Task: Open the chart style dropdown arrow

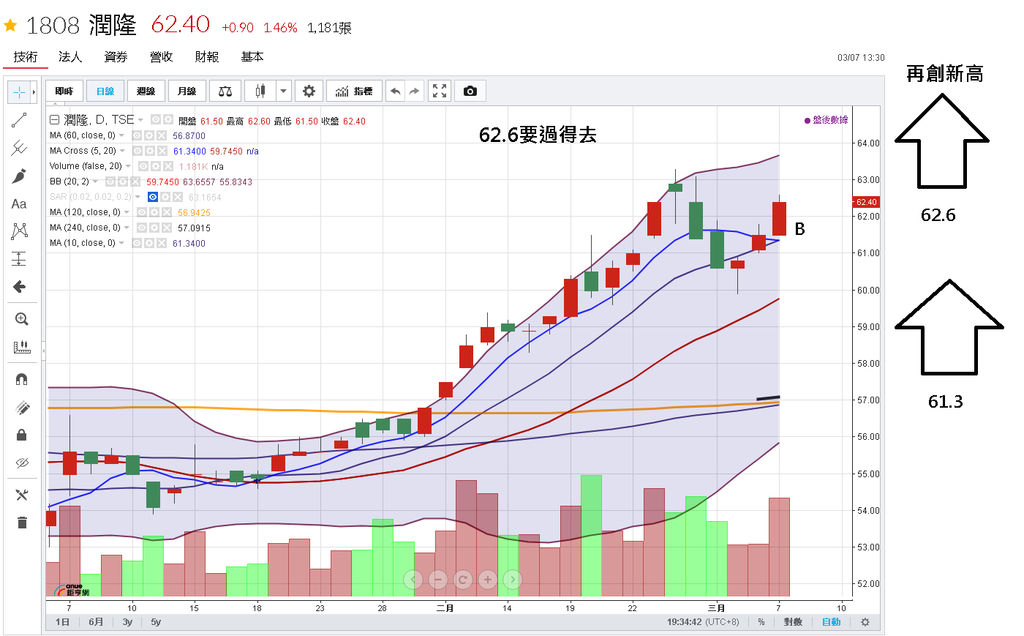Action: pyautogui.click(x=283, y=91)
